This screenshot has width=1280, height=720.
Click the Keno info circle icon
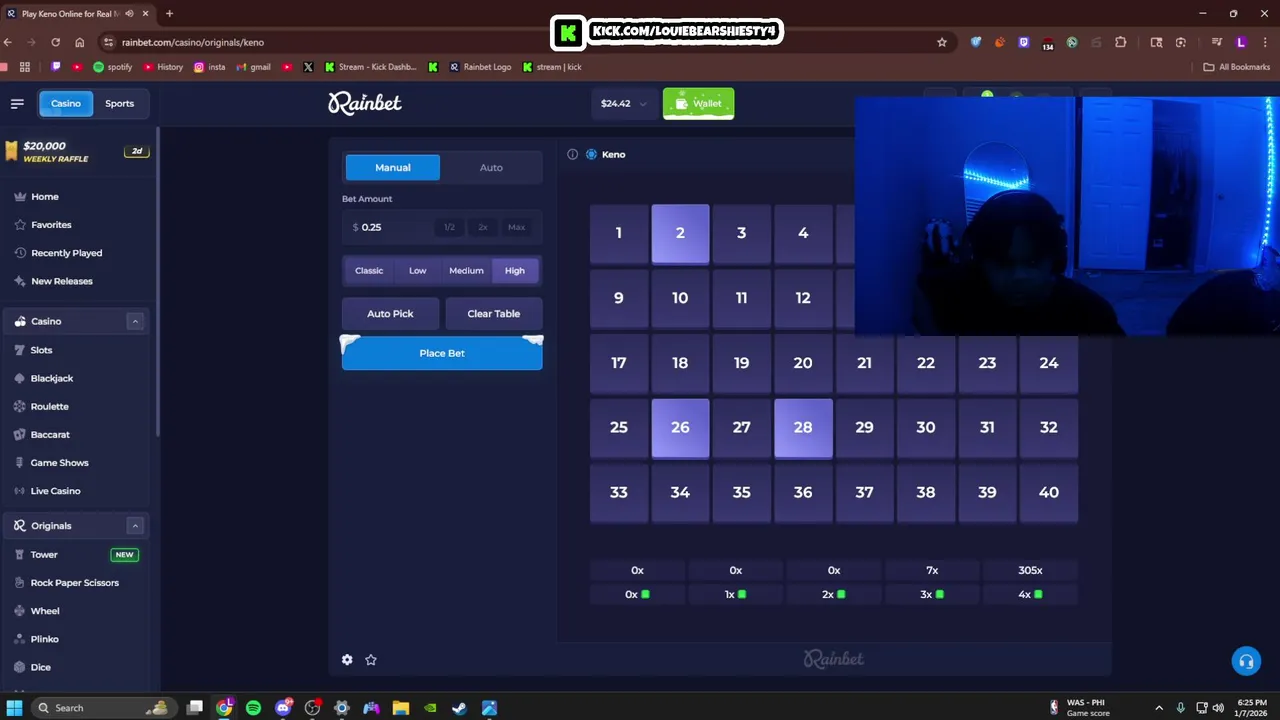point(572,154)
